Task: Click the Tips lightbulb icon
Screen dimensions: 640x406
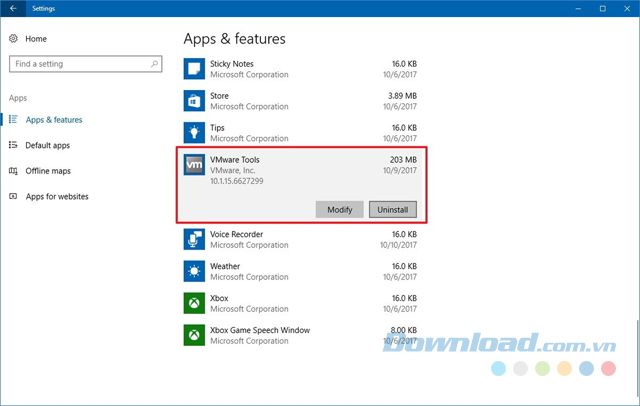Action: tap(194, 133)
